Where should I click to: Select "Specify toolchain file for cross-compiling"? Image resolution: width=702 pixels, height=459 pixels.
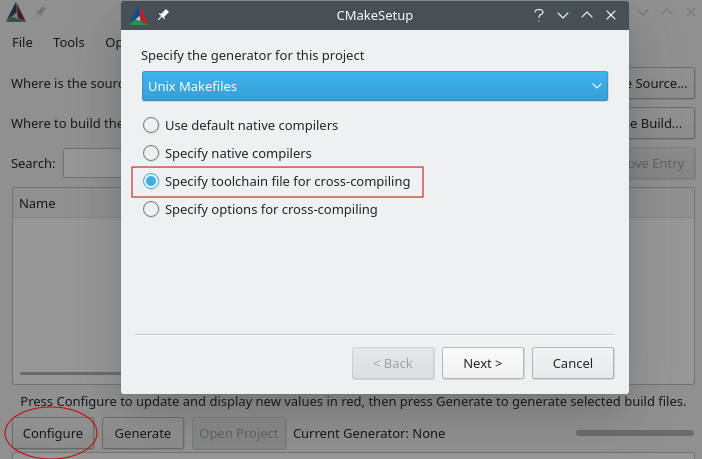[151, 182]
